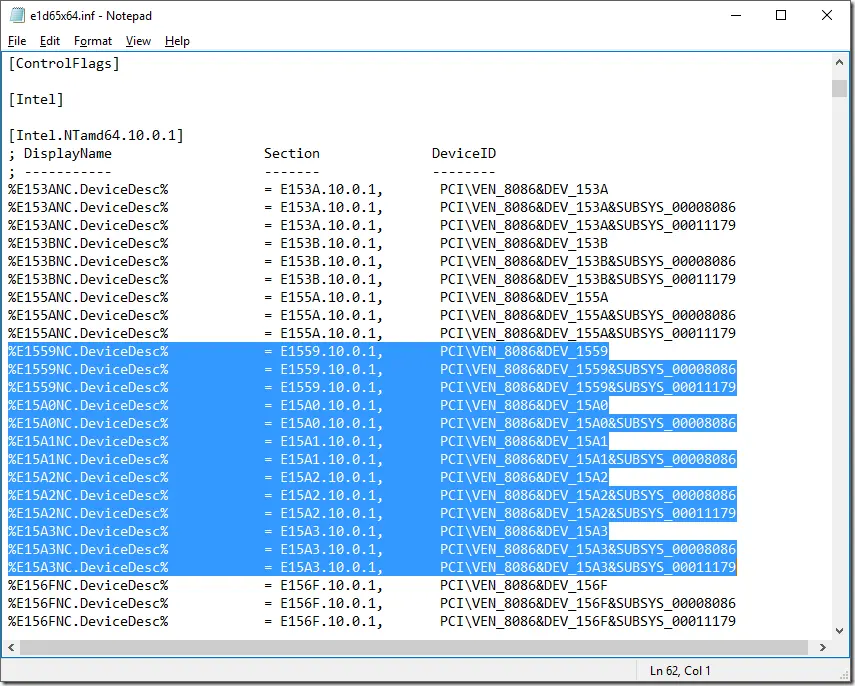Viewport: 855px width, 686px height.
Task: Open the Help menu
Action: click(x=177, y=41)
